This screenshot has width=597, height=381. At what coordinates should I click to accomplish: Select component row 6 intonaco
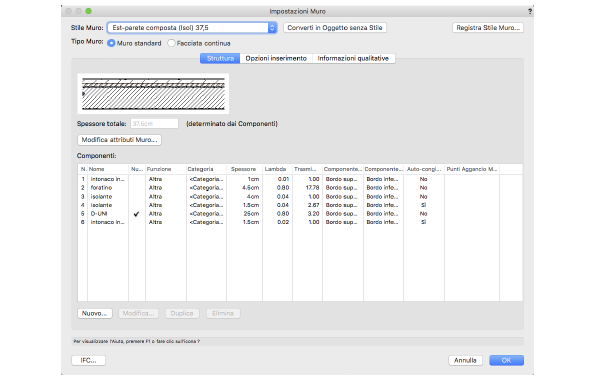point(300,222)
